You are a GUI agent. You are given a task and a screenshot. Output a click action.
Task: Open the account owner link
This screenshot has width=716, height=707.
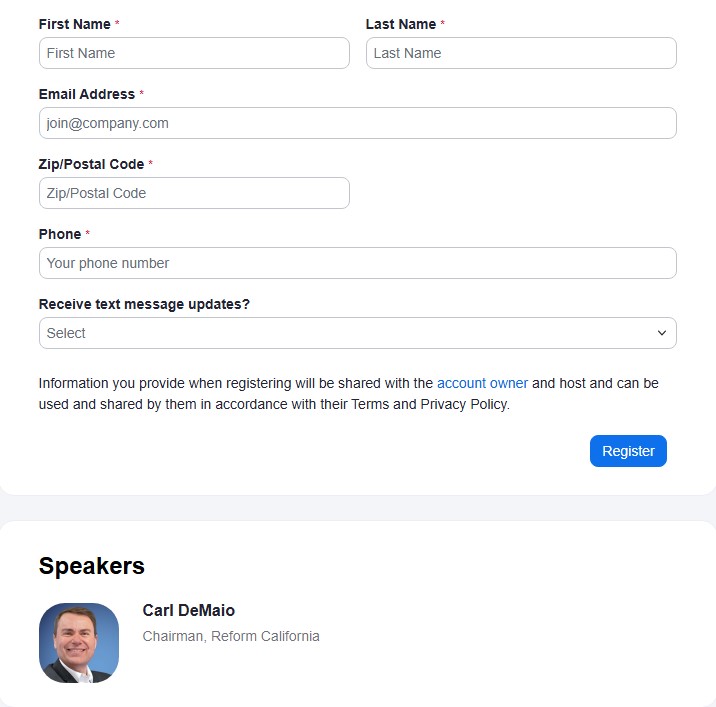482,383
